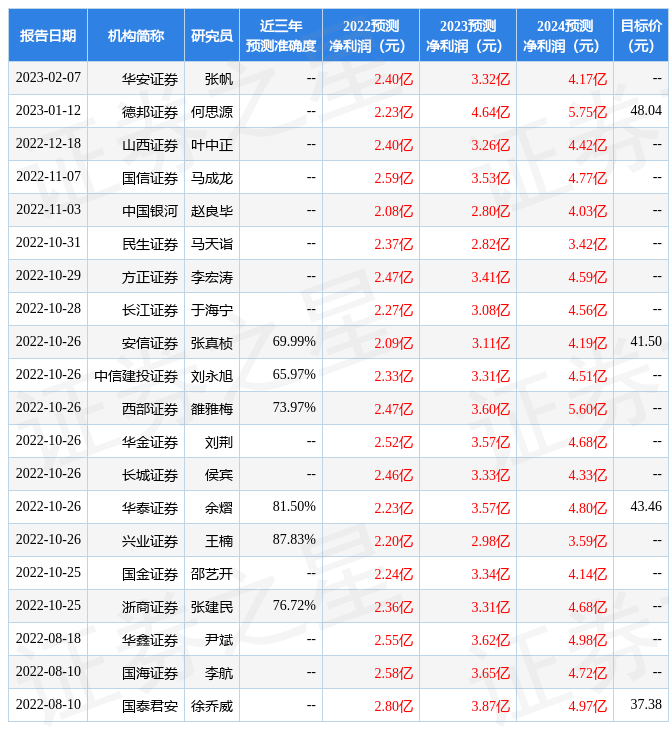Click researcher name 于海宁

(x=212, y=310)
